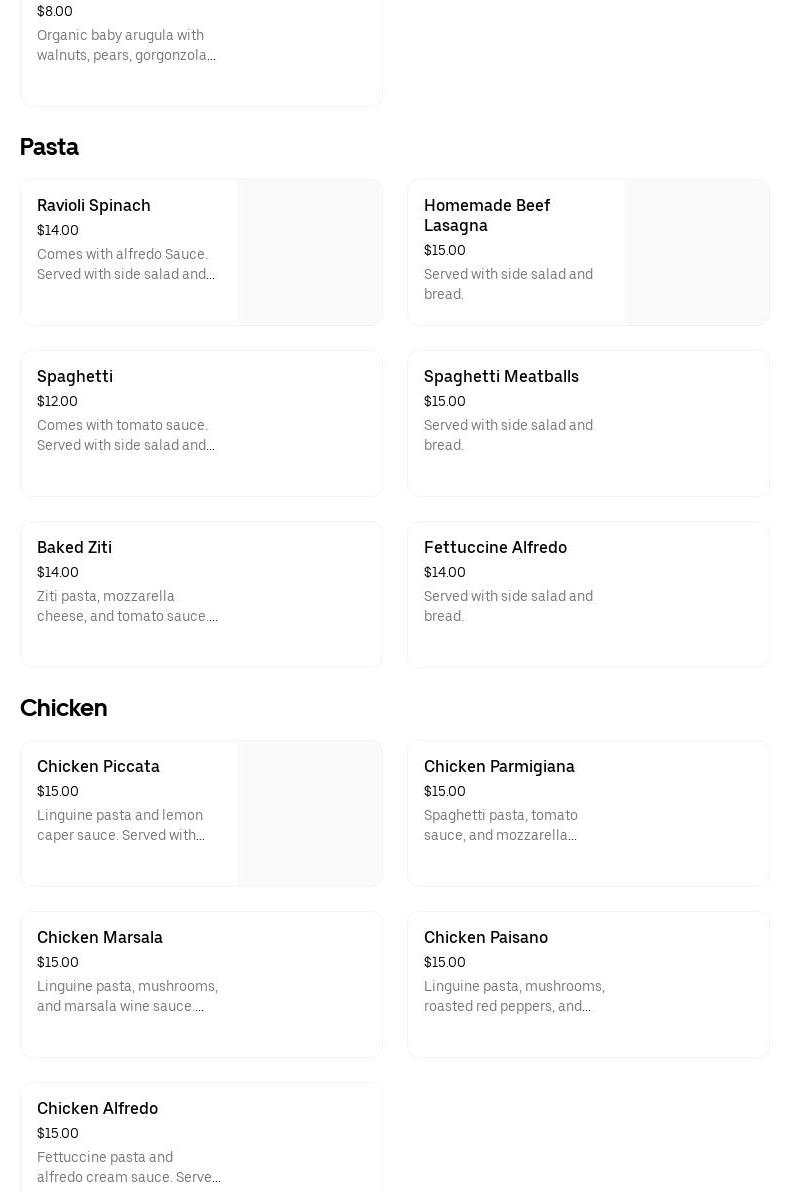The image size is (804, 1192).
Task: Click the Ziti pasta, mozzarella description text
Action: coord(127,607)
